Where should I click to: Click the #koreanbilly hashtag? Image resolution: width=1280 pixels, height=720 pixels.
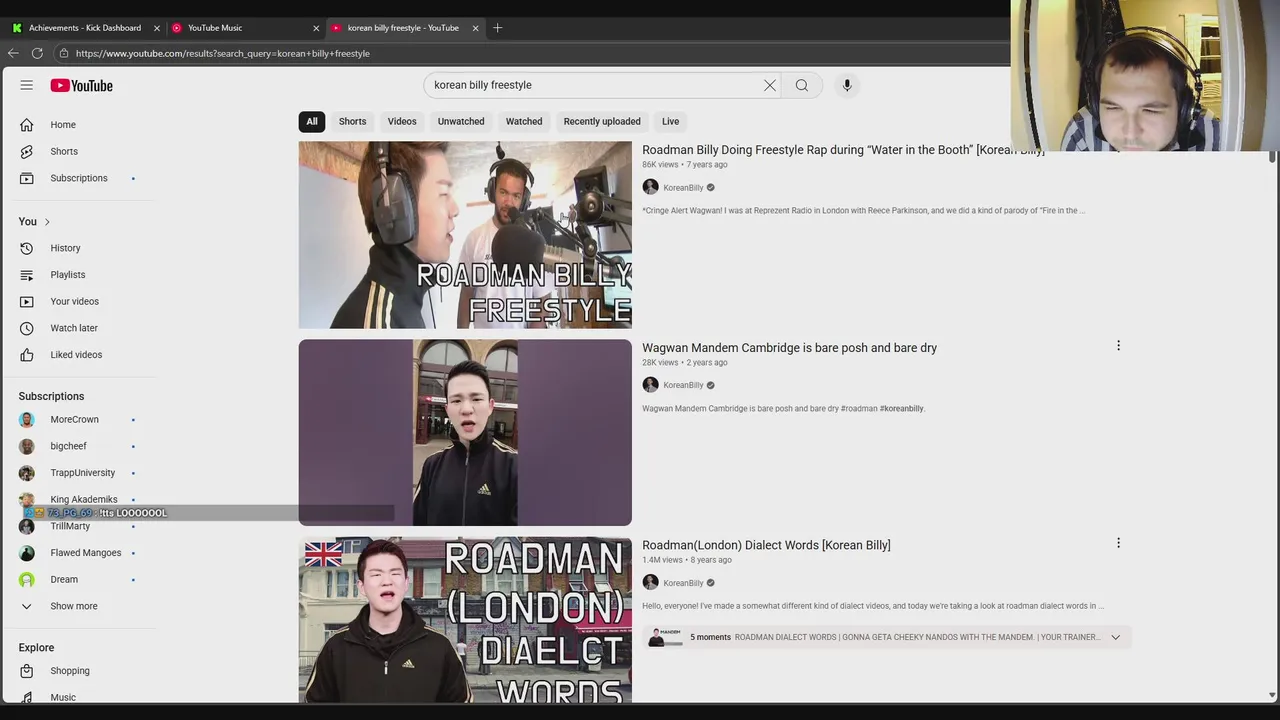click(x=902, y=409)
